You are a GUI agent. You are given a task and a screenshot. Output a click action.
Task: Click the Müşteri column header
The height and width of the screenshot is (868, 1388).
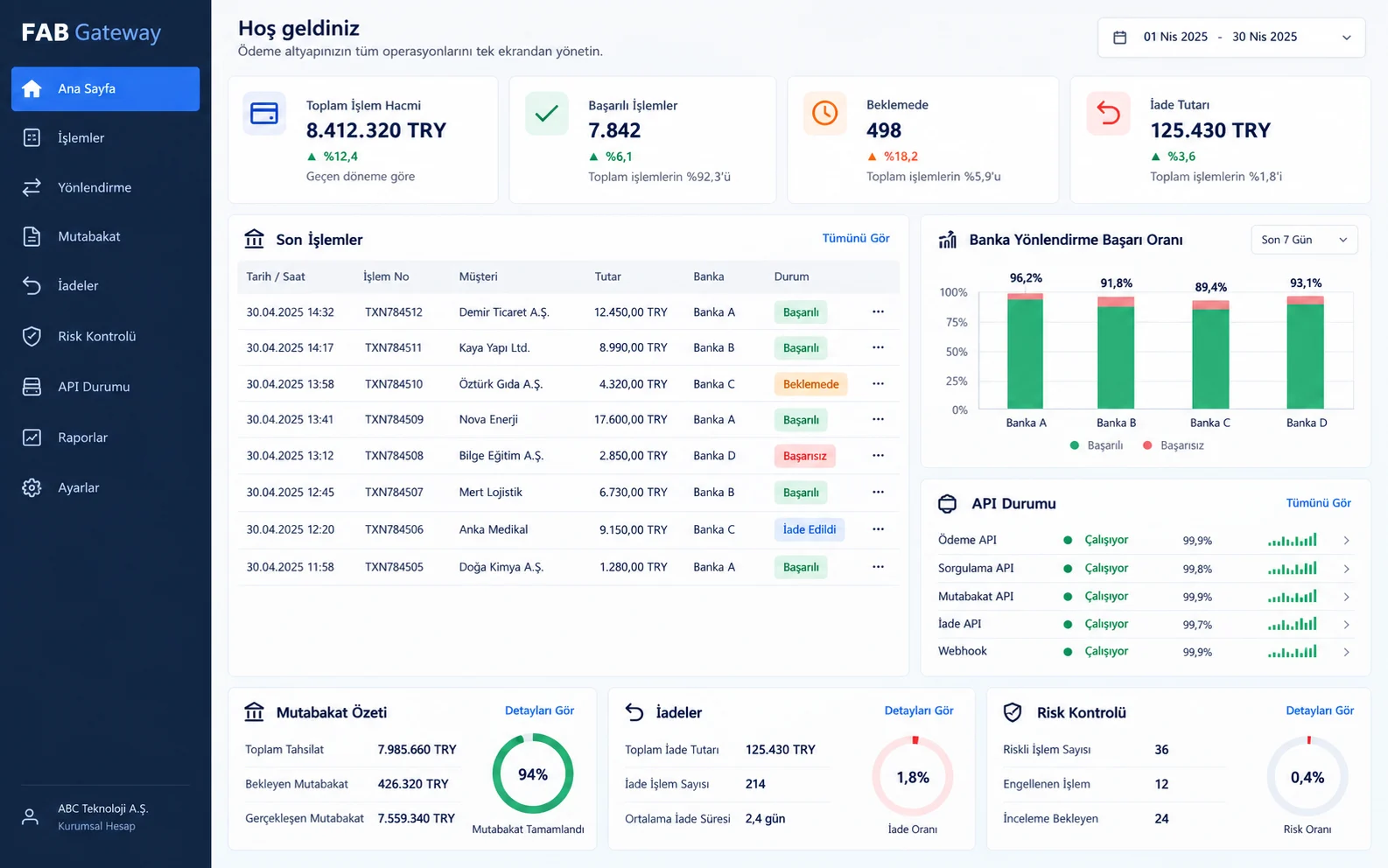pyautogui.click(x=478, y=276)
